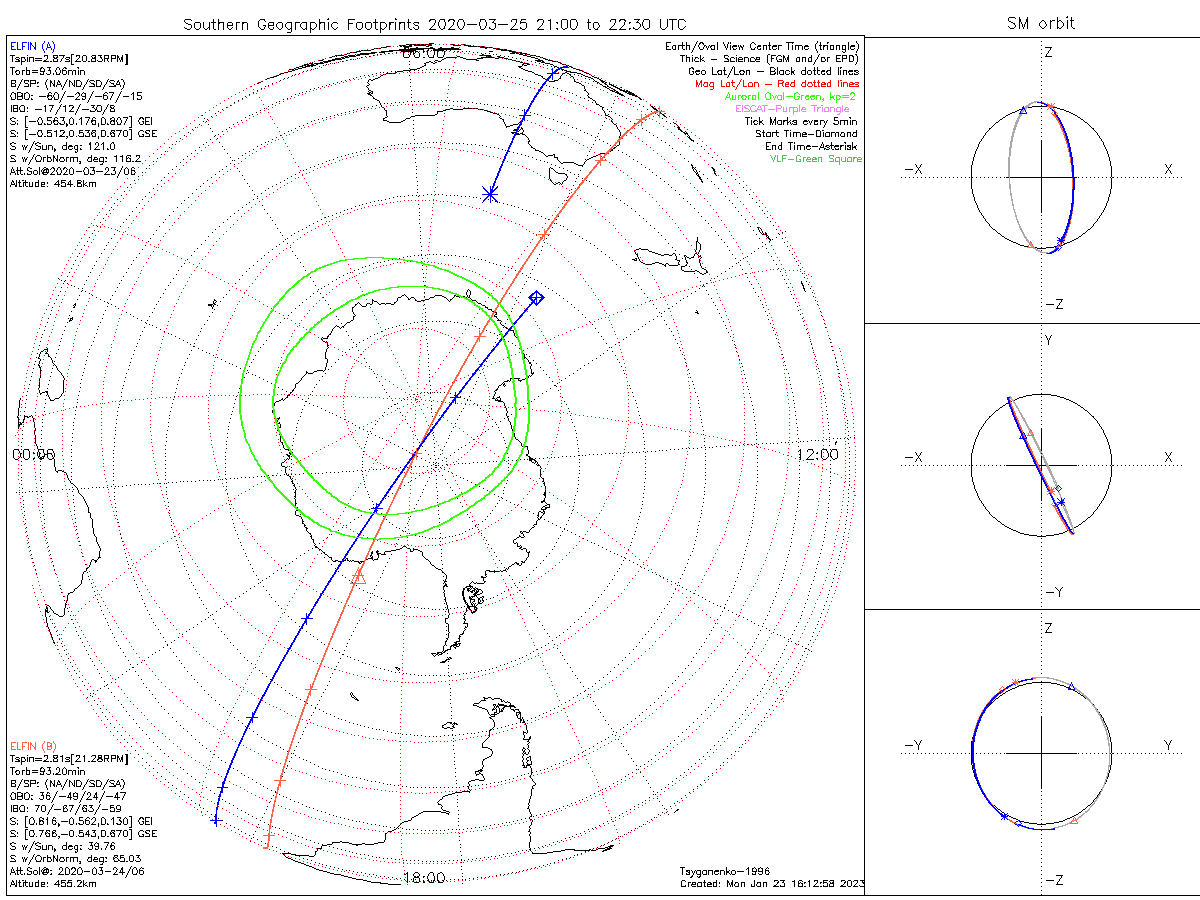This screenshot has width=1200, height=900.
Task: Click legend line 'End Time-Asterisk'
Action: tap(813, 146)
